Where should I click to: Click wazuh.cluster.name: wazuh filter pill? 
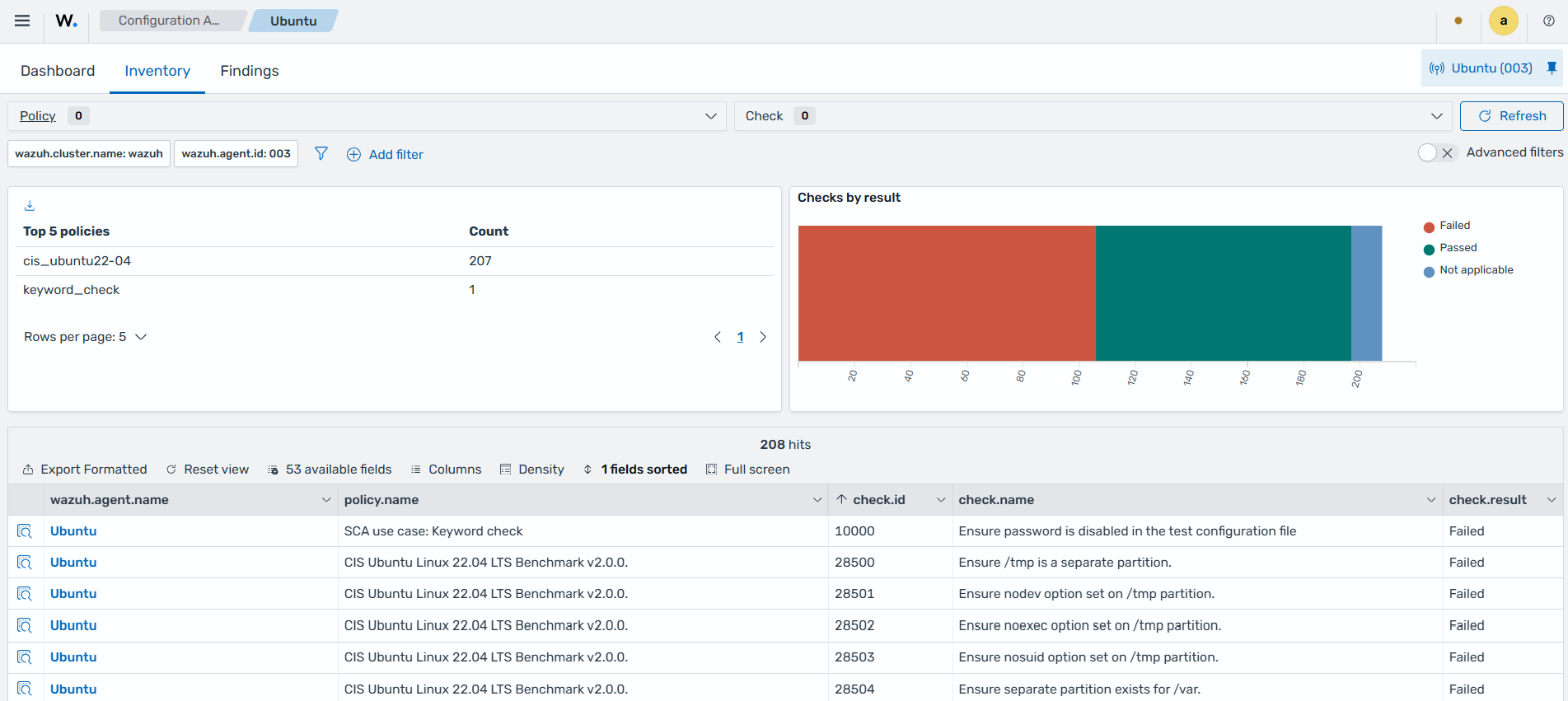point(89,154)
